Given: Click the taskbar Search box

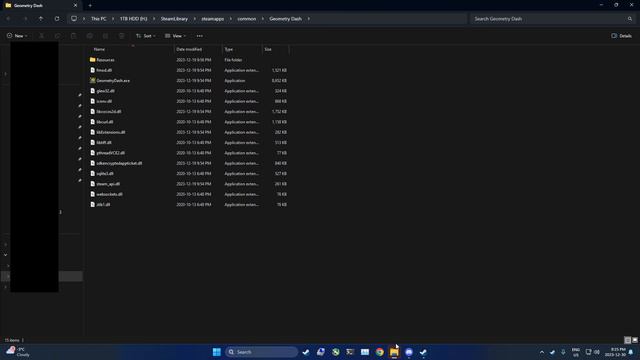Looking at the screenshot, I should click(x=262, y=352).
